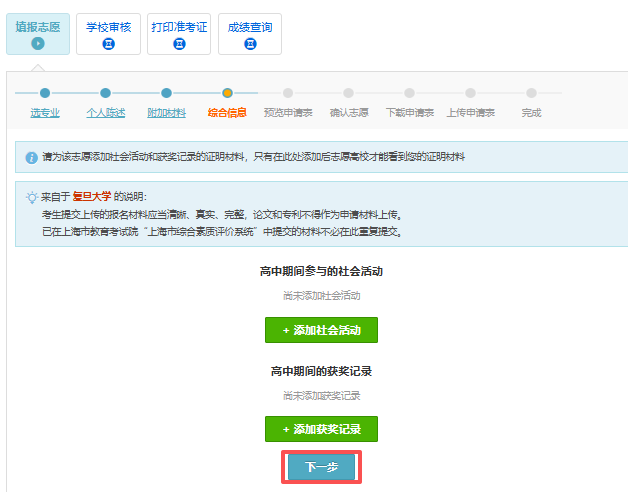
Task: Open the 打印准考证 tab
Action: (179, 34)
